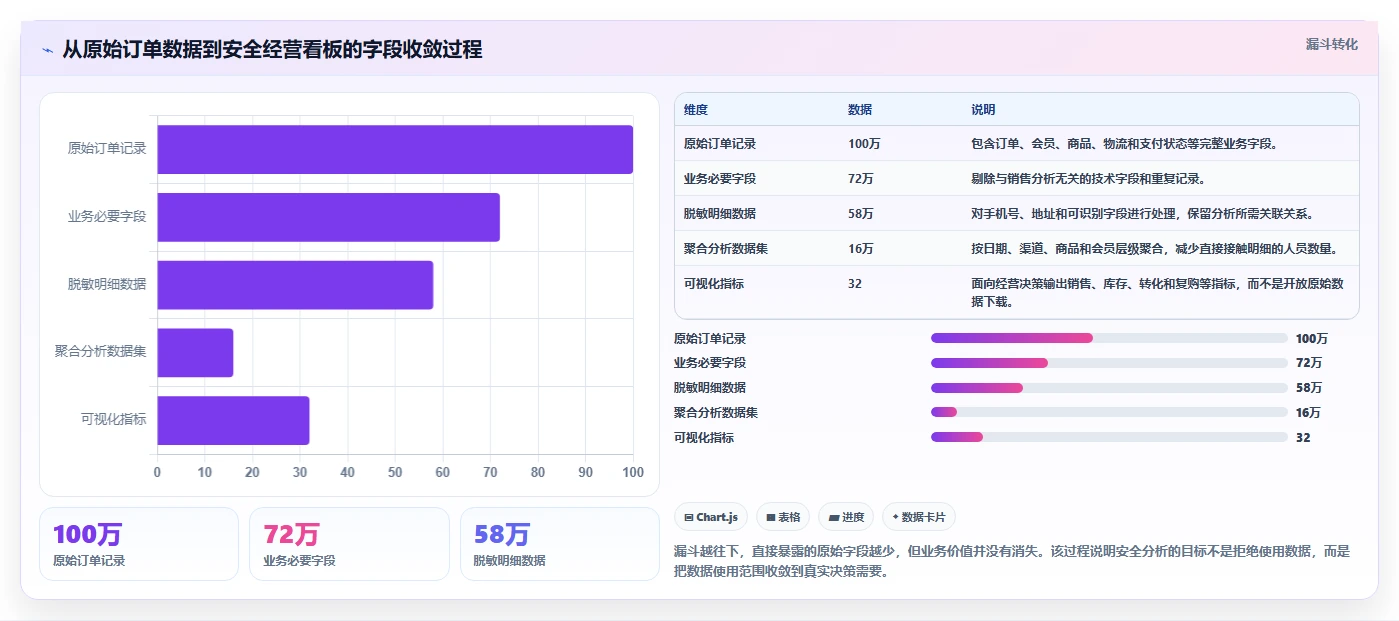Viewport: 1399px width, 621px height.
Task: Click the description starting 剔除与销售分析无关
Action: pyautogui.click(x=1088, y=179)
